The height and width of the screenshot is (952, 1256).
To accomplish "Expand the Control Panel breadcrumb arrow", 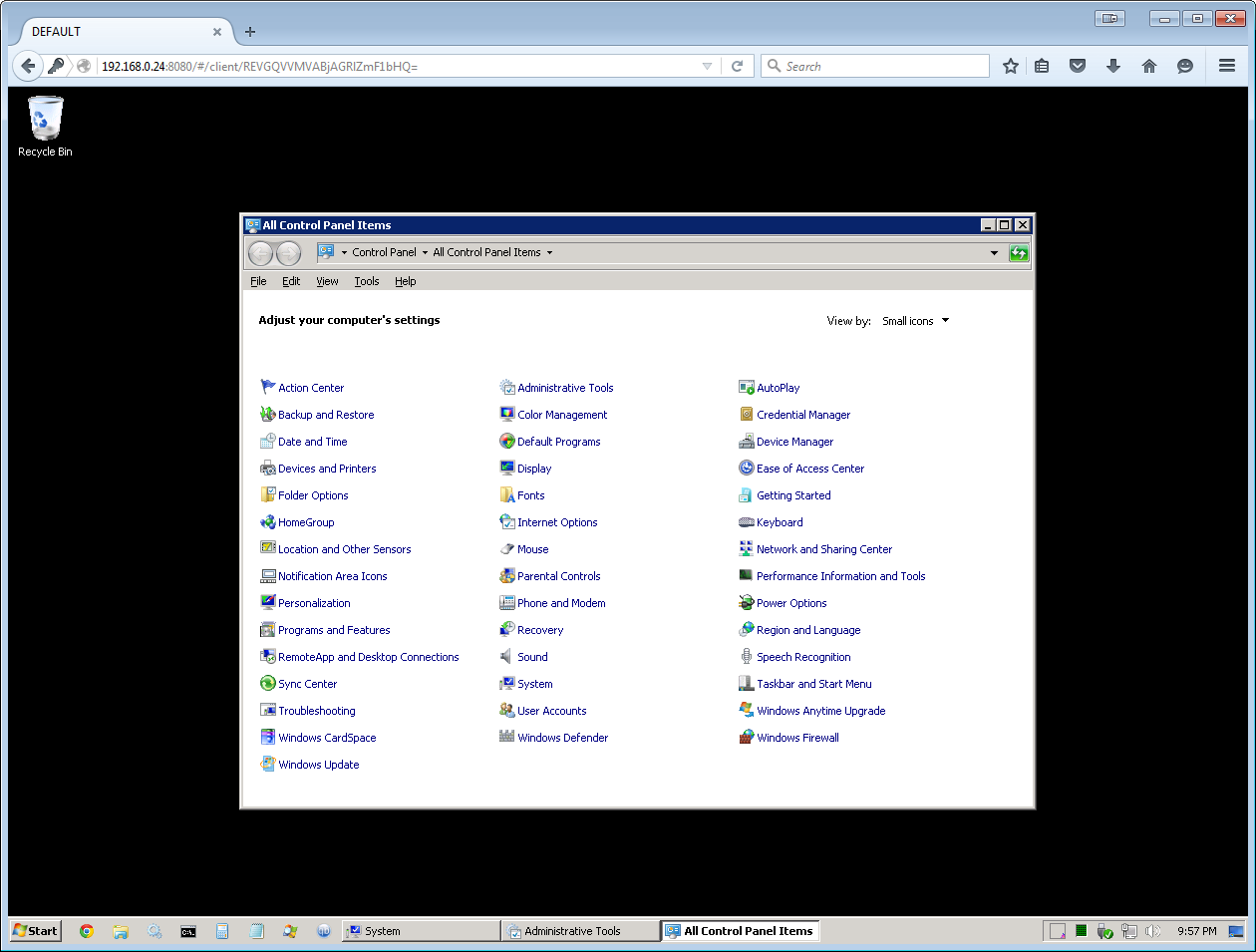I will (425, 252).
